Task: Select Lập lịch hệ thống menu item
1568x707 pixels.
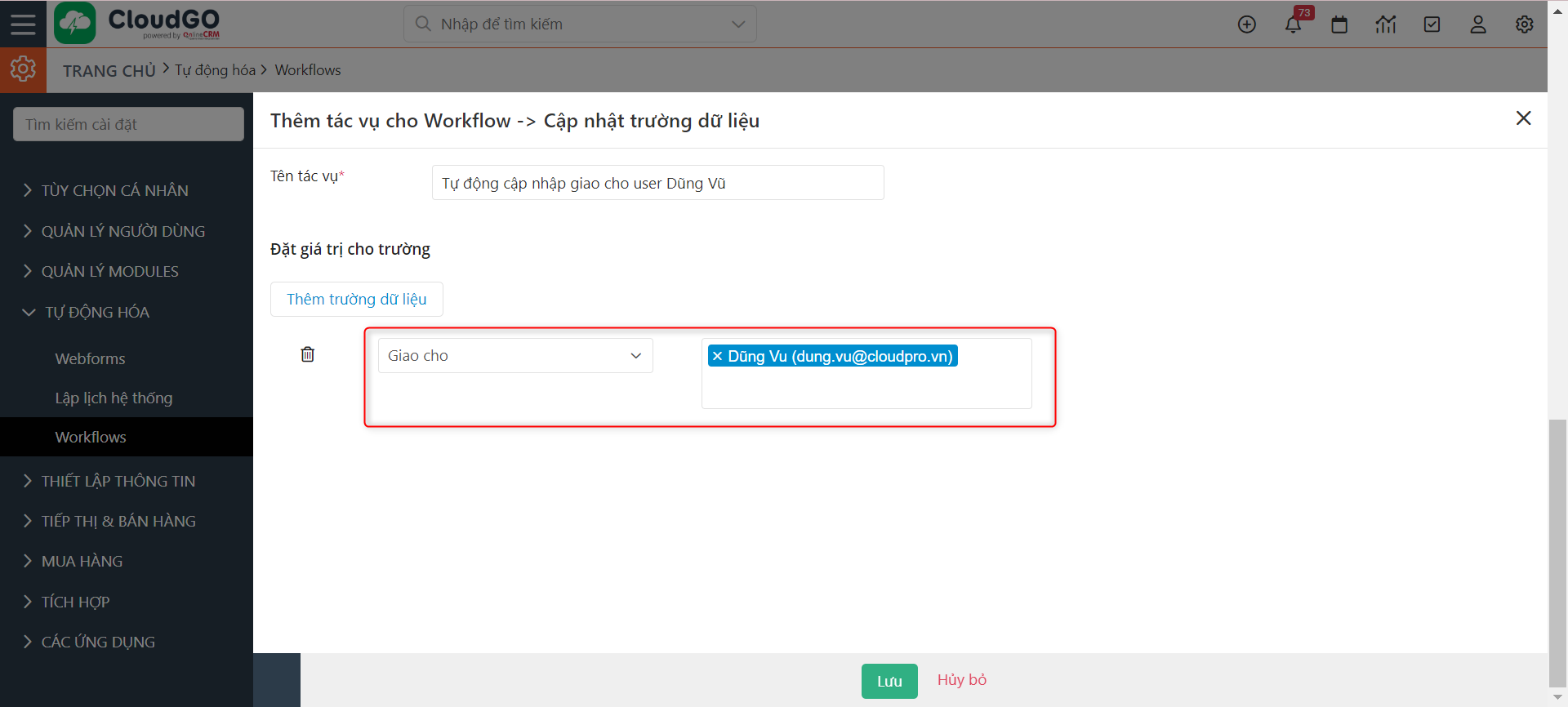Action: pyautogui.click(x=114, y=398)
